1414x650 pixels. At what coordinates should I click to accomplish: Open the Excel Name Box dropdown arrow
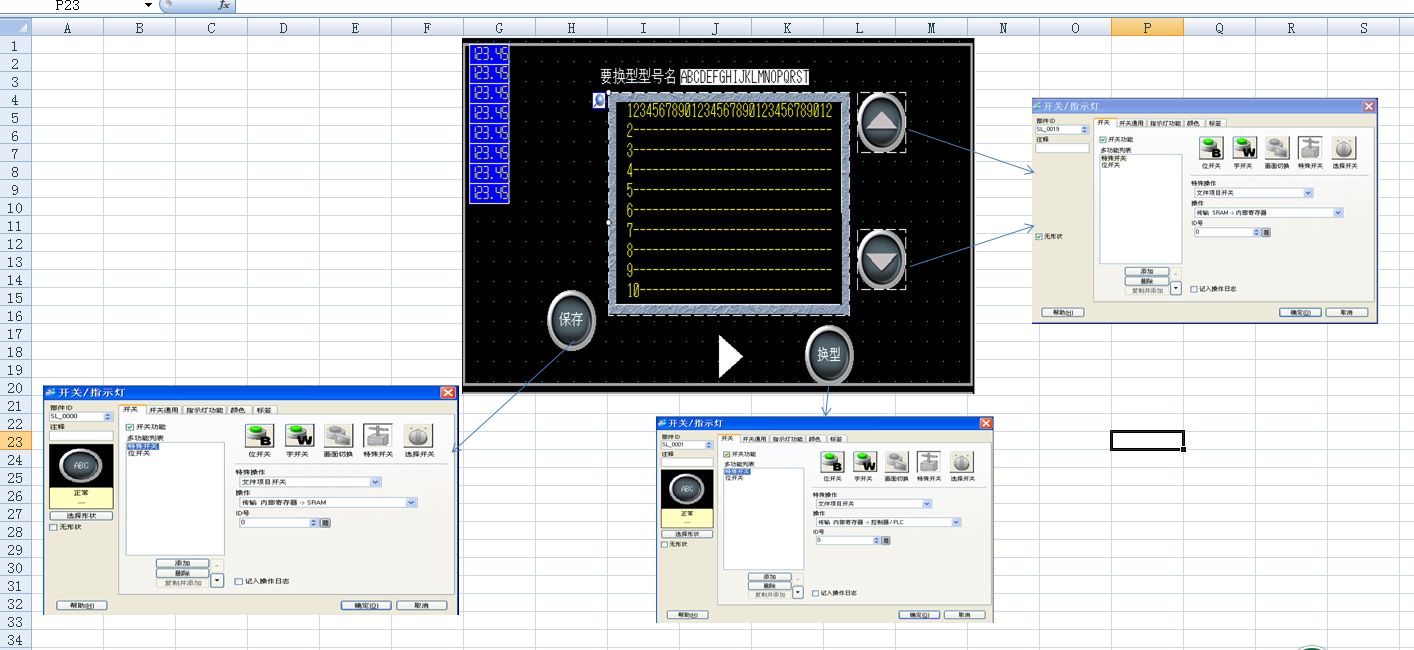pyautogui.click(x=148, y=6)
